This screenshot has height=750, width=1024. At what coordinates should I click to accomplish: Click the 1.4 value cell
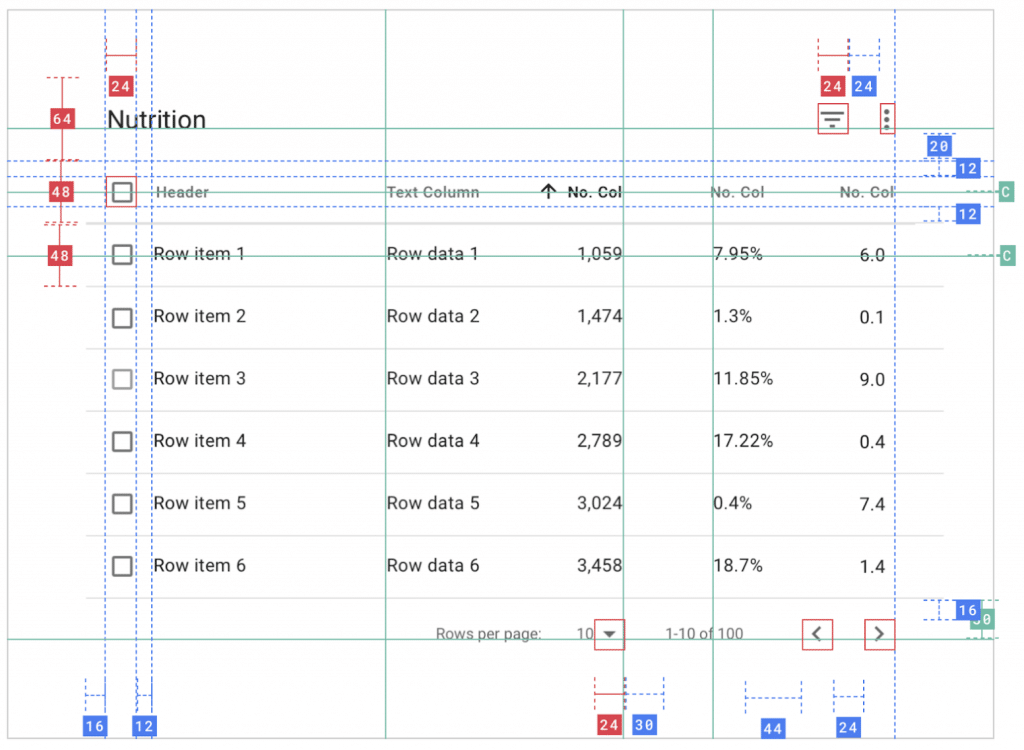872,567
